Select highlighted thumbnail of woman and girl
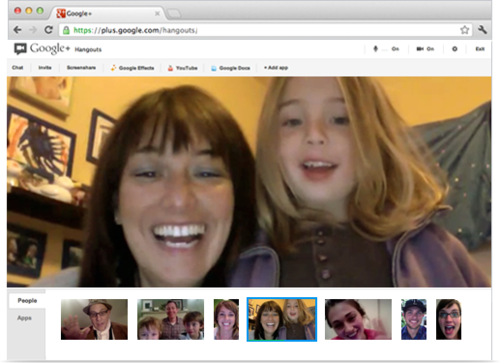The image size is (500, 363). pyautogui.click(x=282, y=319)
